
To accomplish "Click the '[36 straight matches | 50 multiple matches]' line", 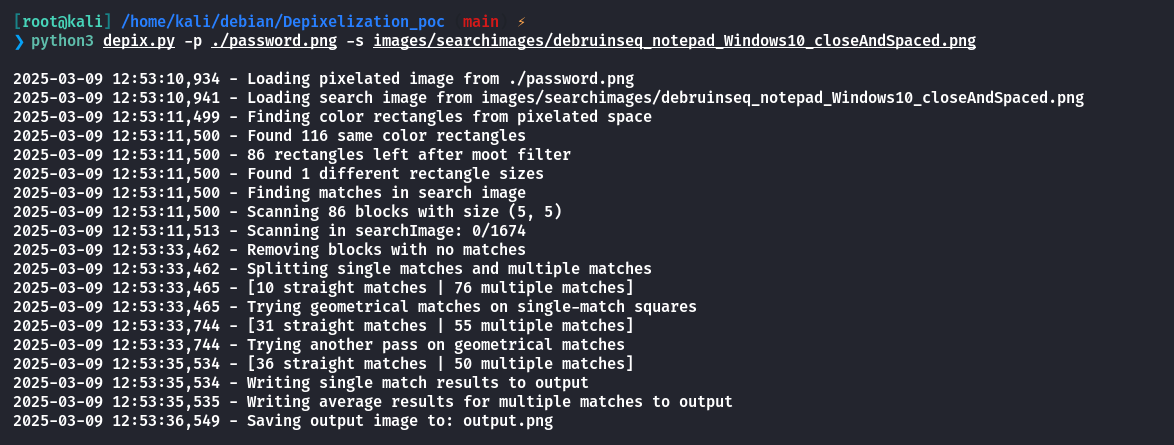I will click(323, 363).
